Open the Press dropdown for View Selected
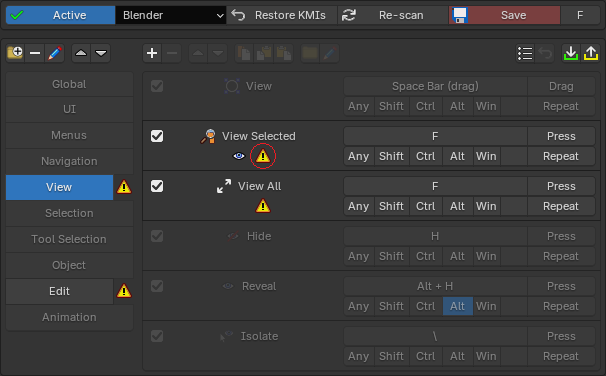The height and width of the screenshot is (376, 606). pos(561,136)
